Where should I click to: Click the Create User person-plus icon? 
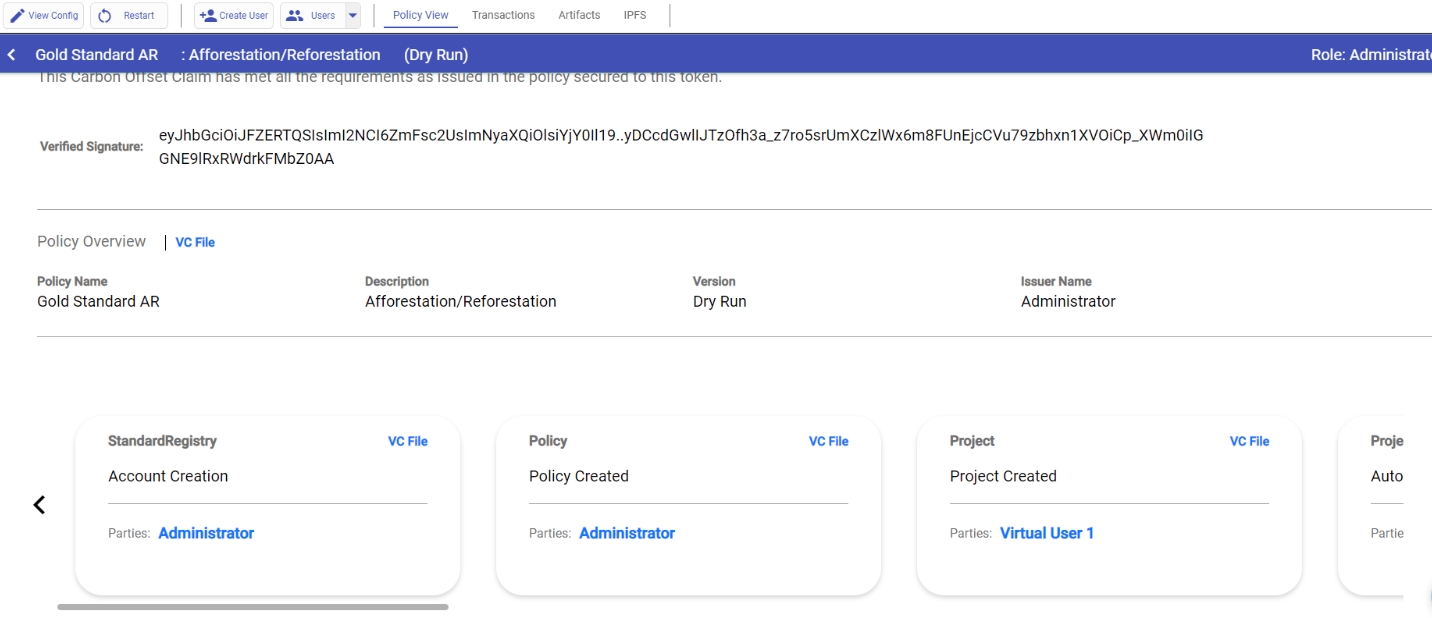point(208,16)
